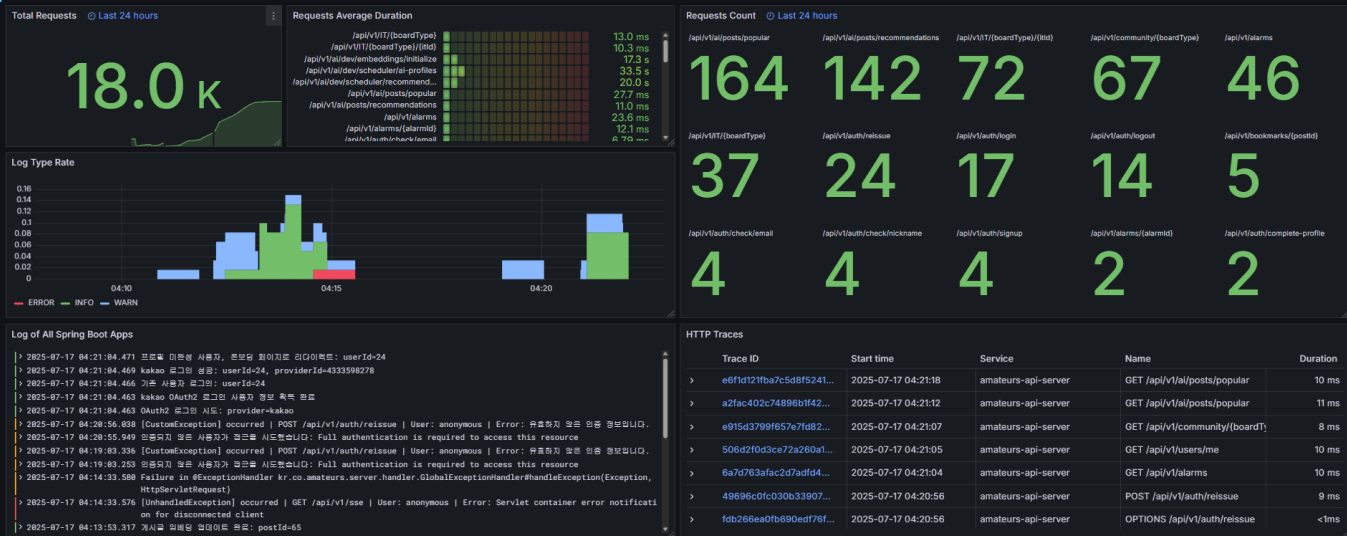Expand log entry at 04:19:03.336
Viewport: 1347px width, 536px height.
click(x=19, y=451)
